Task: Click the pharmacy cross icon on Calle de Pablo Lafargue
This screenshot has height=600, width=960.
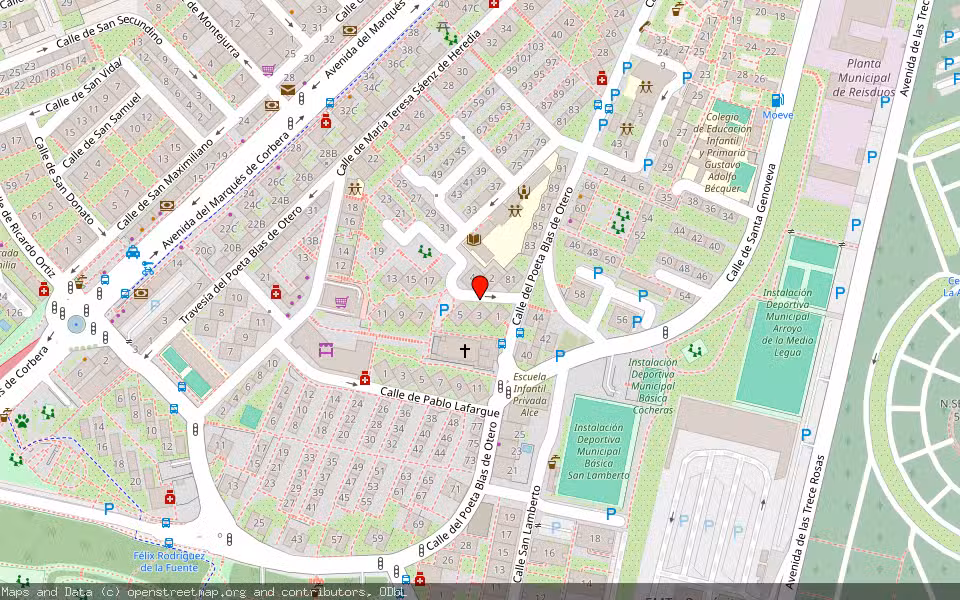Action: 365,380
